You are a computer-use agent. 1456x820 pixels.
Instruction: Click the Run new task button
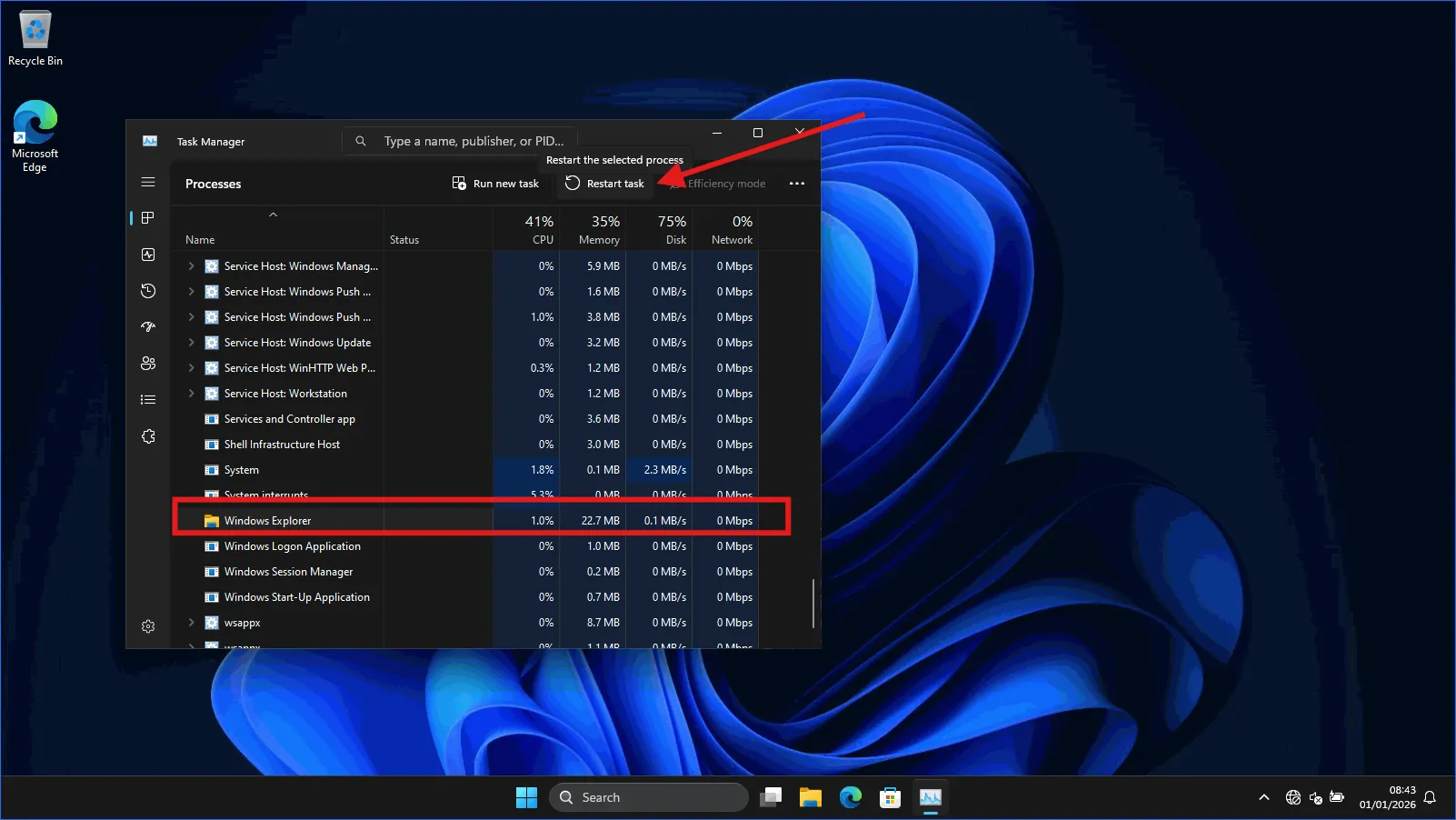(495, 183)
